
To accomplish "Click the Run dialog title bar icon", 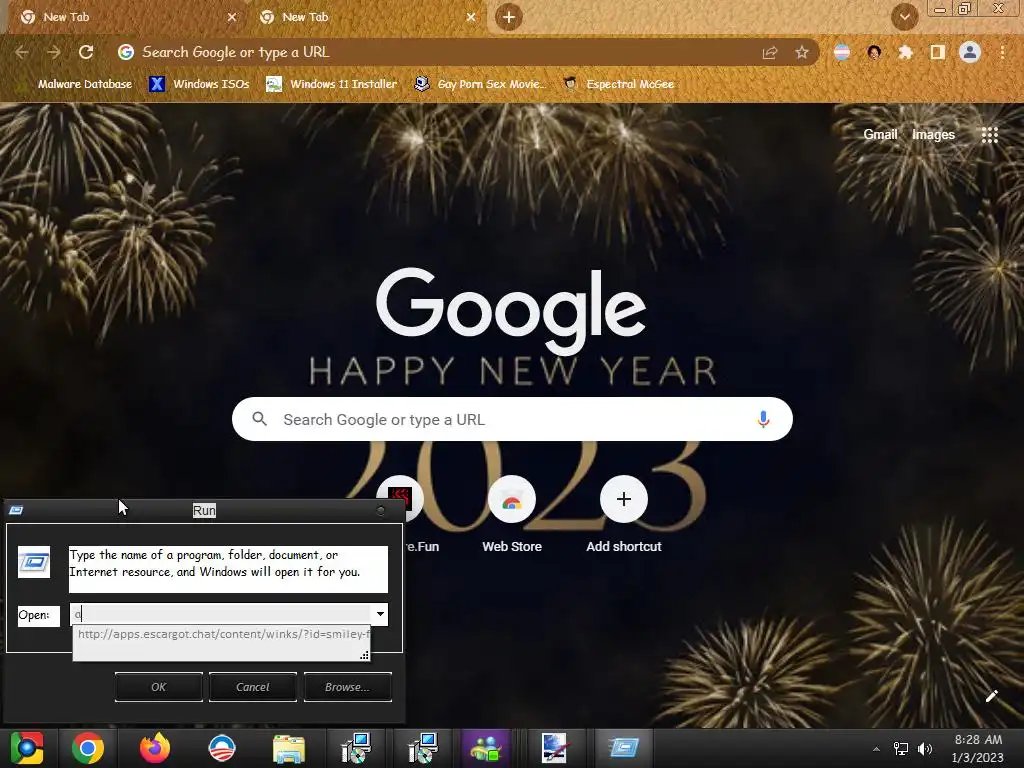I will point(16,510).
